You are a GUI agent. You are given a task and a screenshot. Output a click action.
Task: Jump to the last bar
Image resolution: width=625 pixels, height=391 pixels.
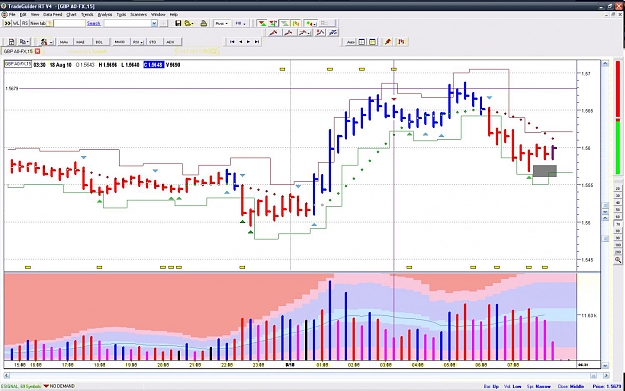pos(257,42)
